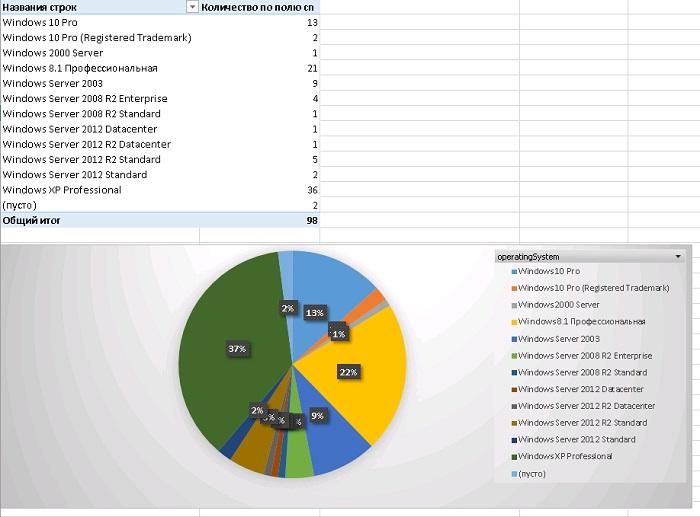Select 'Windows Server 2012 R2 Standard' row label
Screen dimensions: 700x517
pyautogui.click(x=81, y=159)
